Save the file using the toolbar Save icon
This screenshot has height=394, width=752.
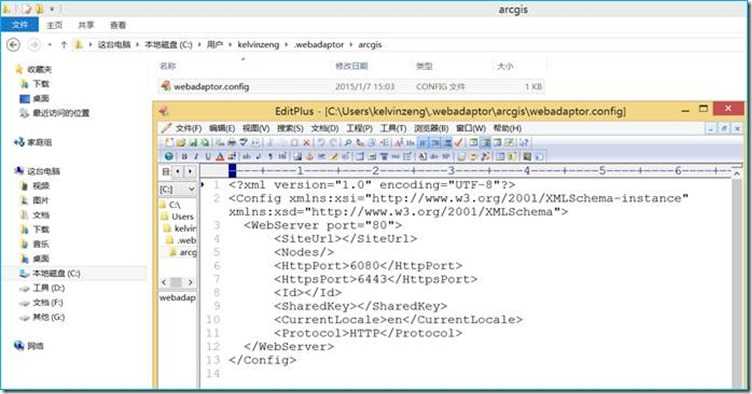(x=193, y=142)
